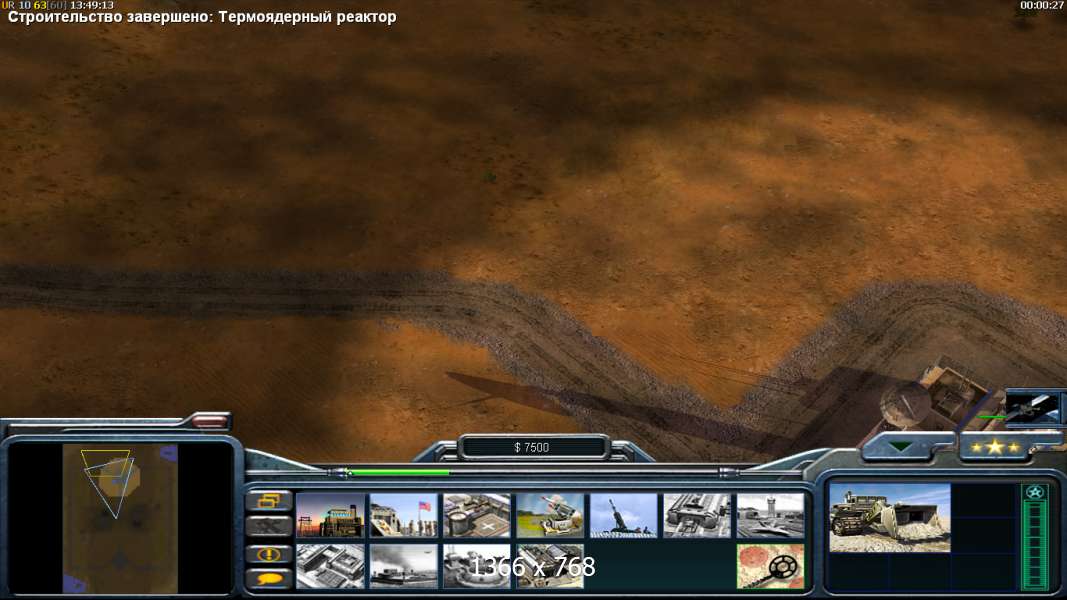
Task: Click the green experience level bar
Action: click(1035, 544)
